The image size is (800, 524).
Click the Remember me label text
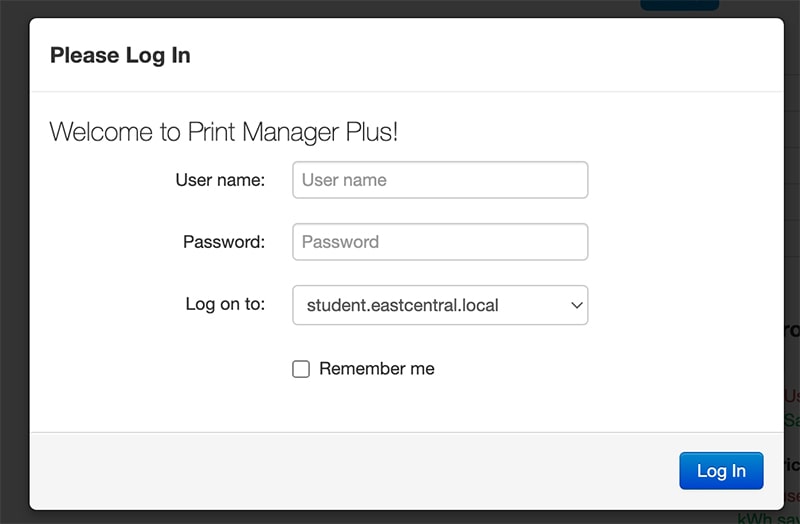[x=377, y=368]
